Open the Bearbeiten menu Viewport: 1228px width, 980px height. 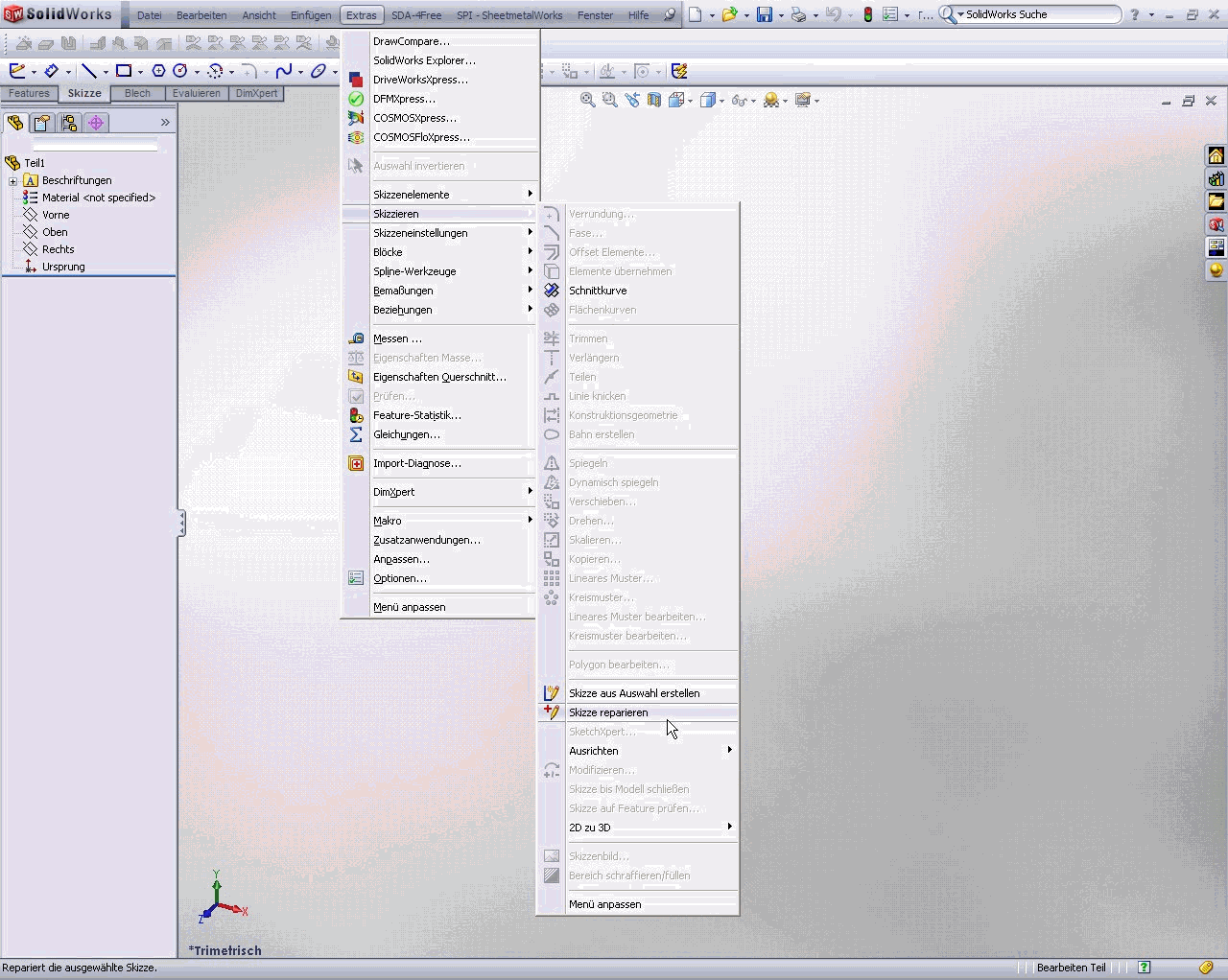(201, 15)
